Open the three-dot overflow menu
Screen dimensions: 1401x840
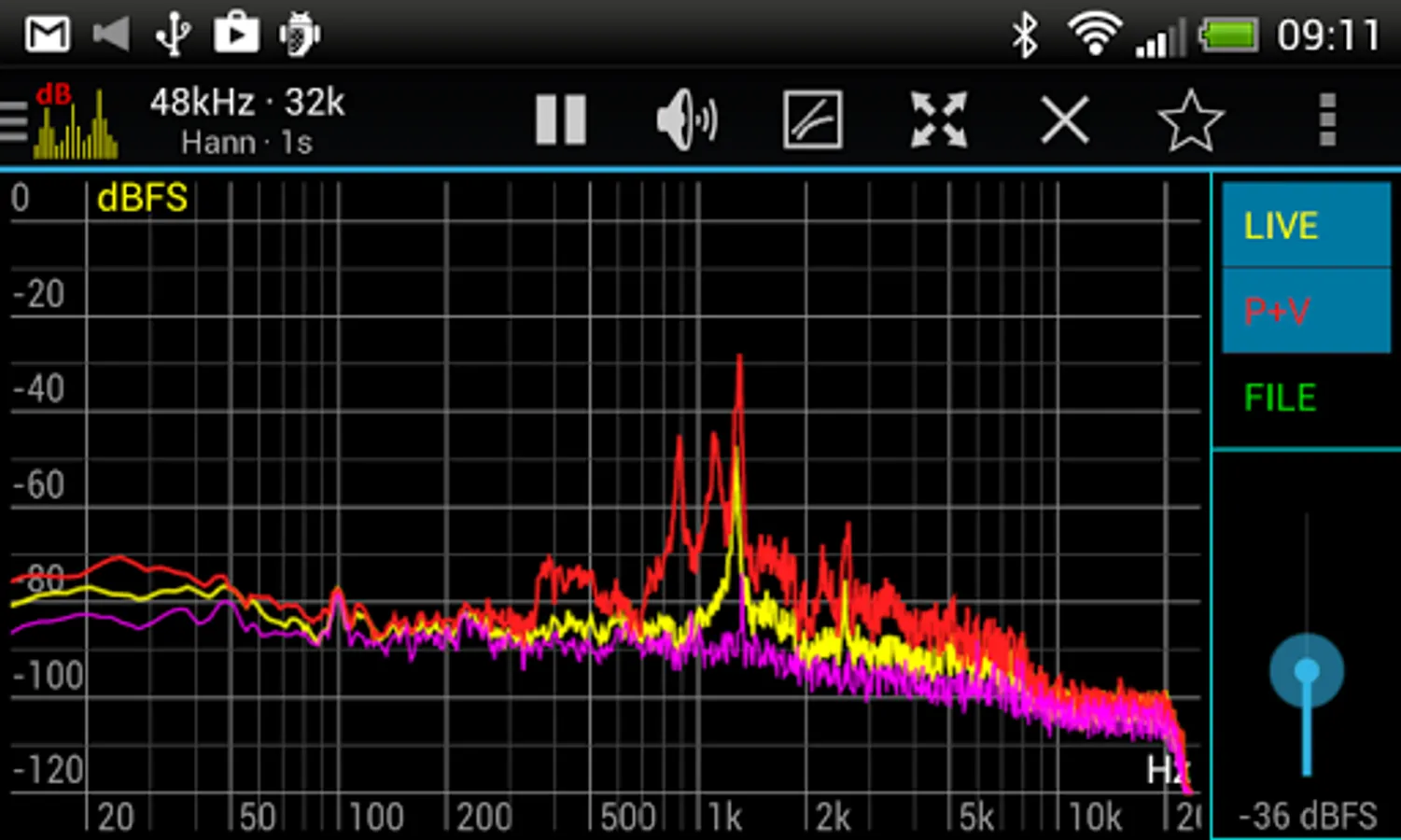click(1327, 119)
